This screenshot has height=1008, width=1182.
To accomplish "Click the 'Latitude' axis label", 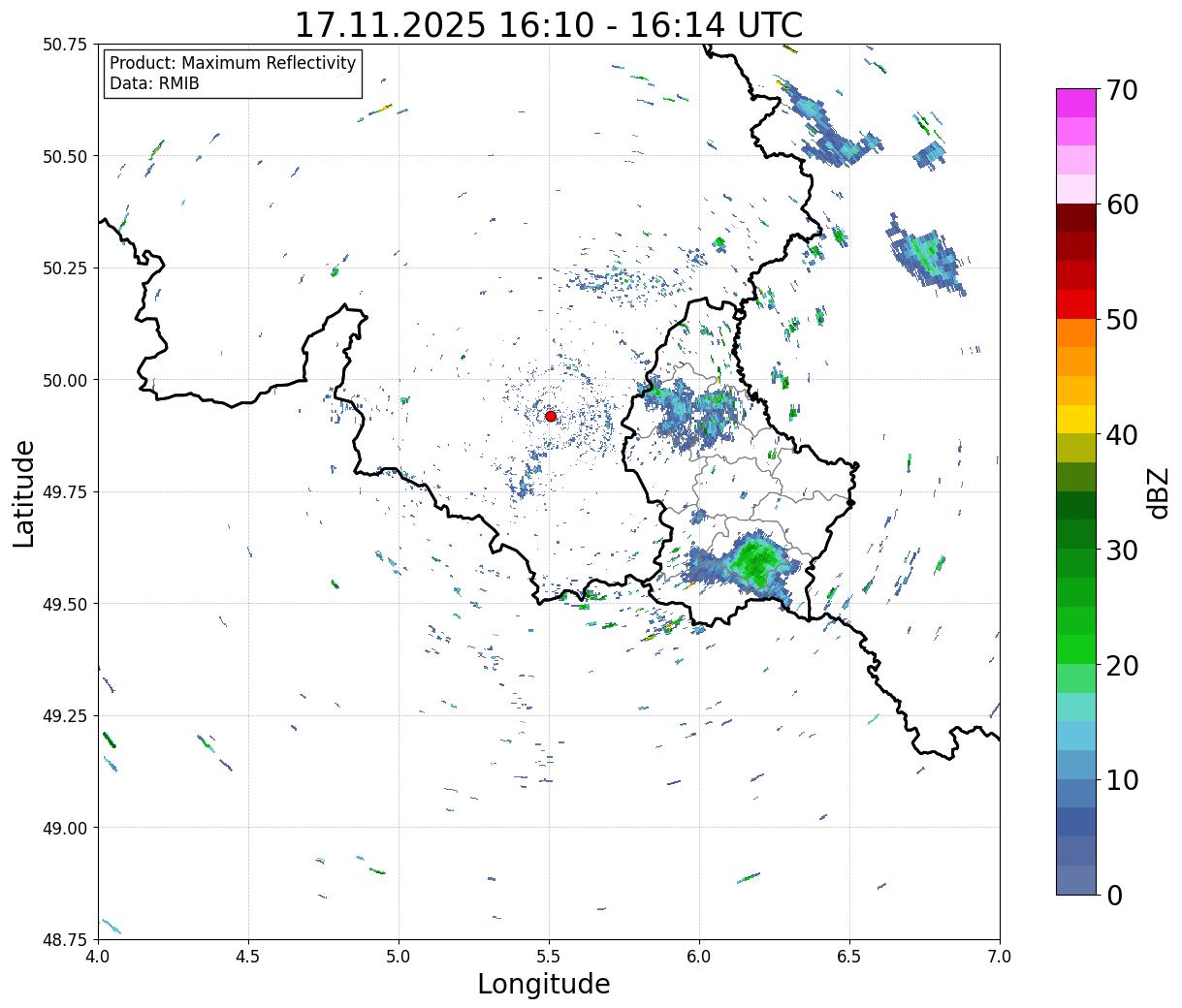I will 24,493.
